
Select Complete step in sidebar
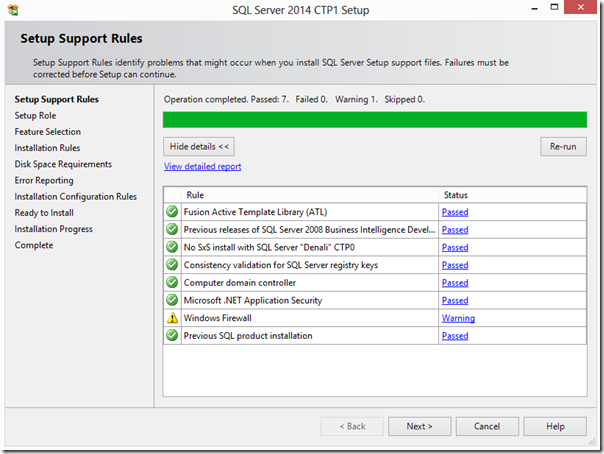point(34,245)
